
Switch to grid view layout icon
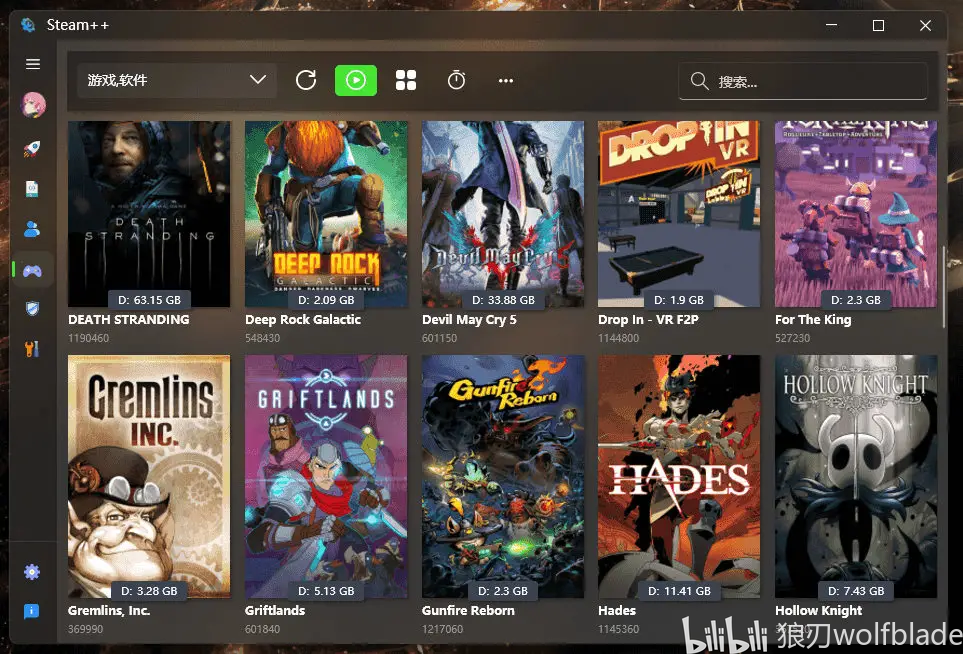[406, 80]
